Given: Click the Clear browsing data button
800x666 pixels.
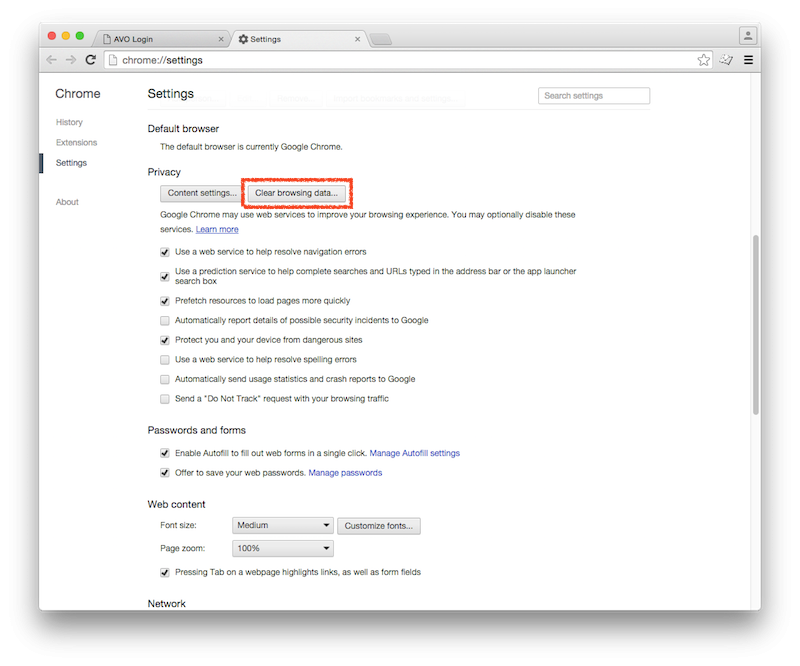Looking at the screenshot, I should point(297,192).
